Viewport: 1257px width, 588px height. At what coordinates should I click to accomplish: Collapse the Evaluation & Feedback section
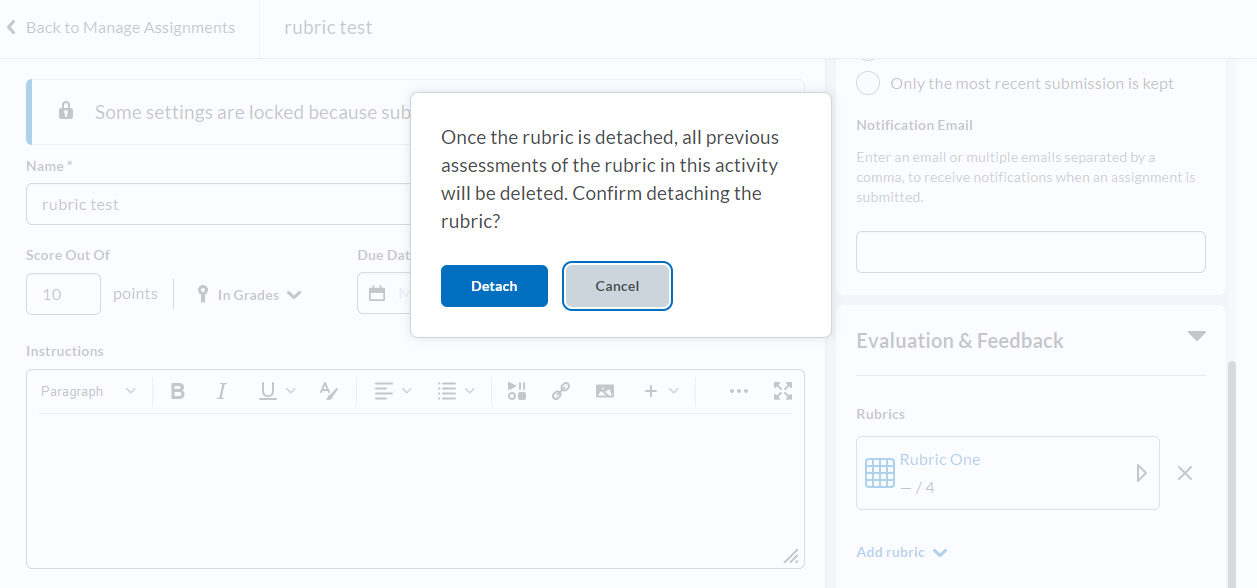click(1196, 336)
